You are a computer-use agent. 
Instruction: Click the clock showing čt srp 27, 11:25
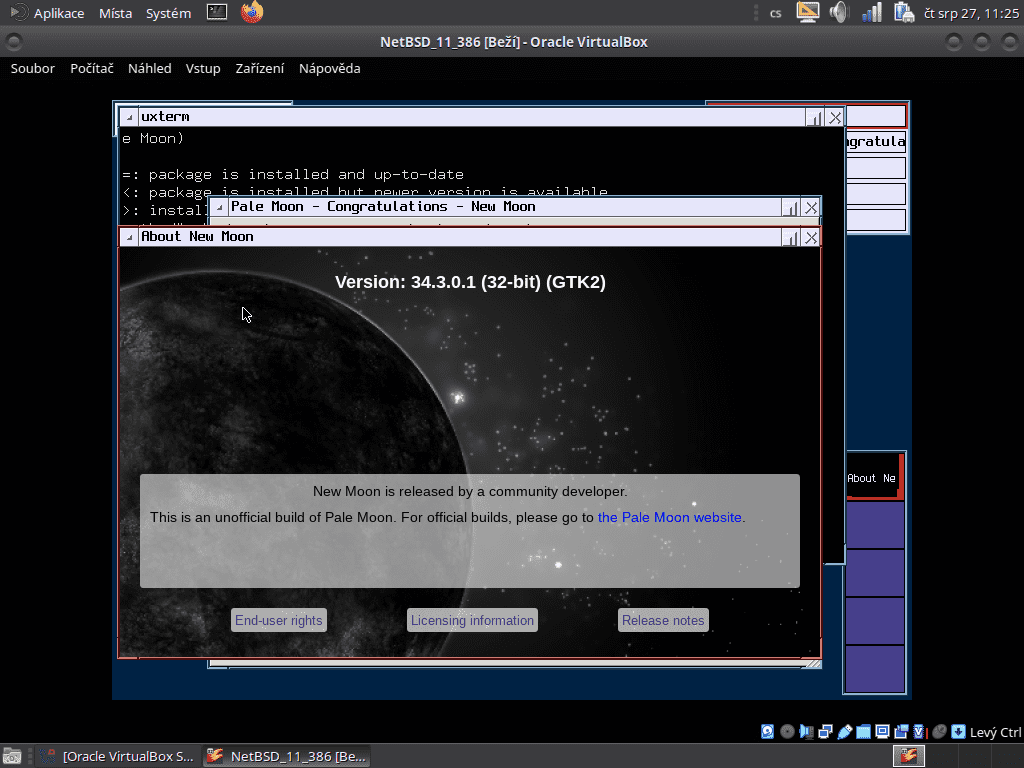pos(971,12)
